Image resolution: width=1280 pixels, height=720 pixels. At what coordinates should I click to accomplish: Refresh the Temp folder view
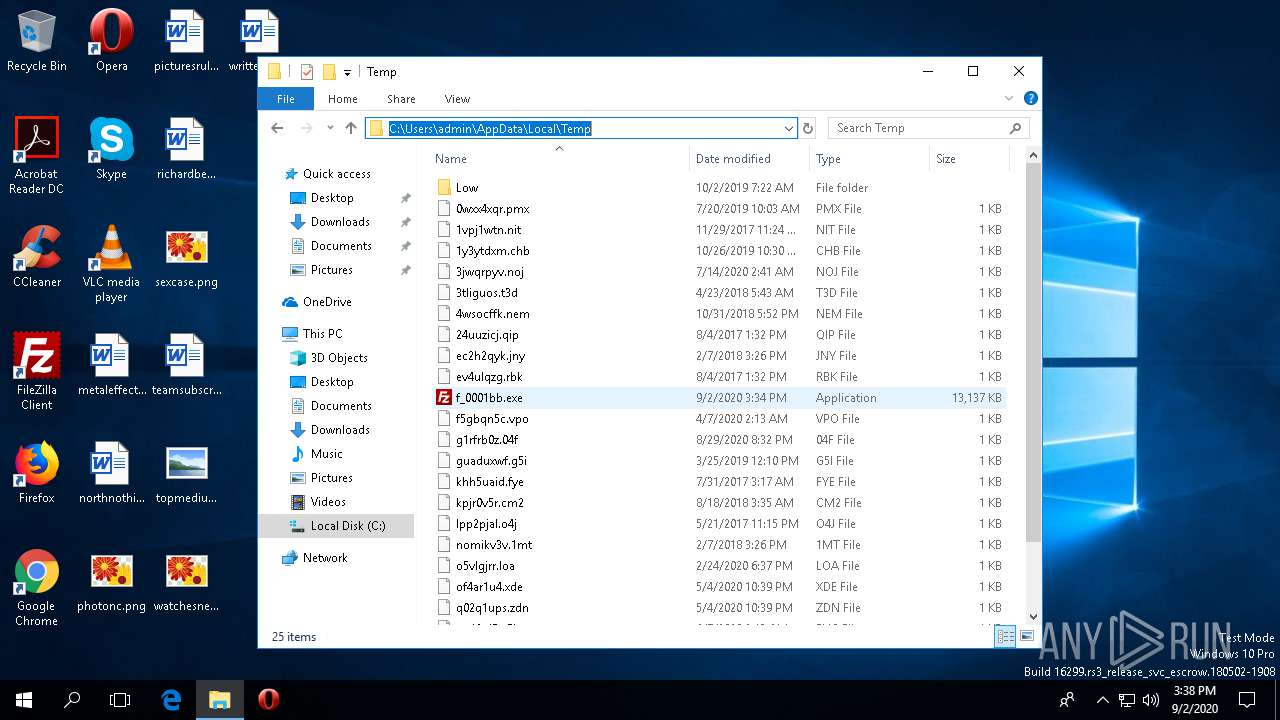pyautogui.click(x=808, y=128)
